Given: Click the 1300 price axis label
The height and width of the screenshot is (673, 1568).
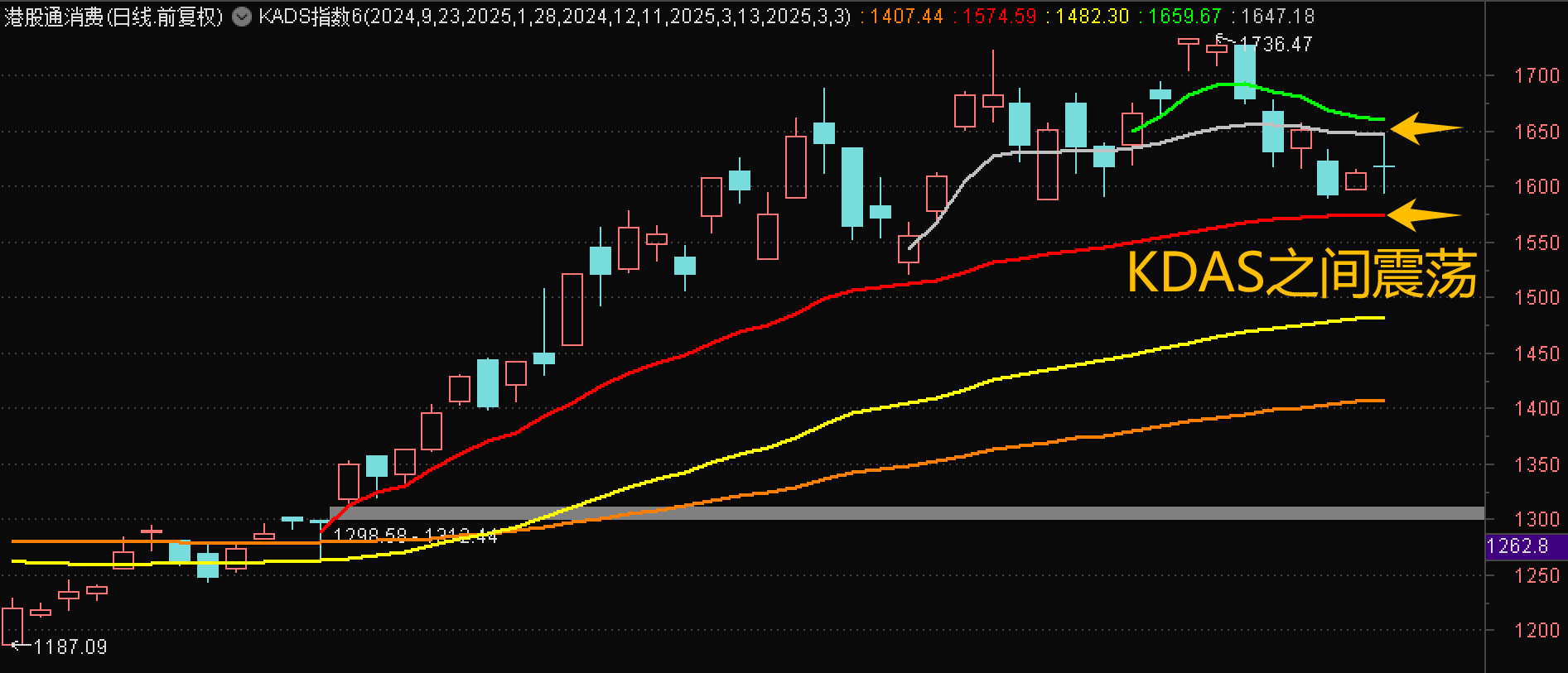Looking at the screenshot, I should coord(1537,520).
